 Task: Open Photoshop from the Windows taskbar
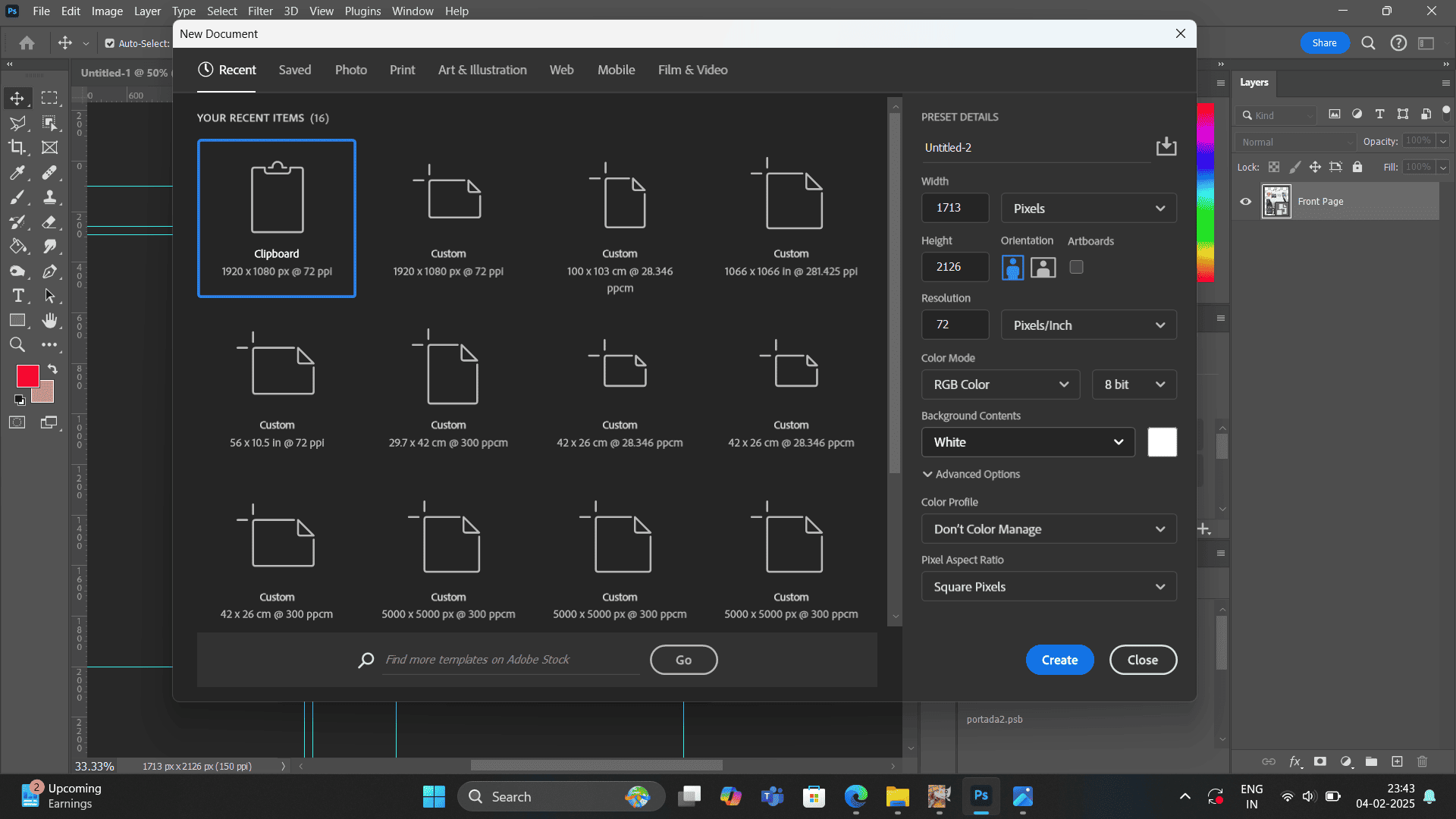[981, 795]
